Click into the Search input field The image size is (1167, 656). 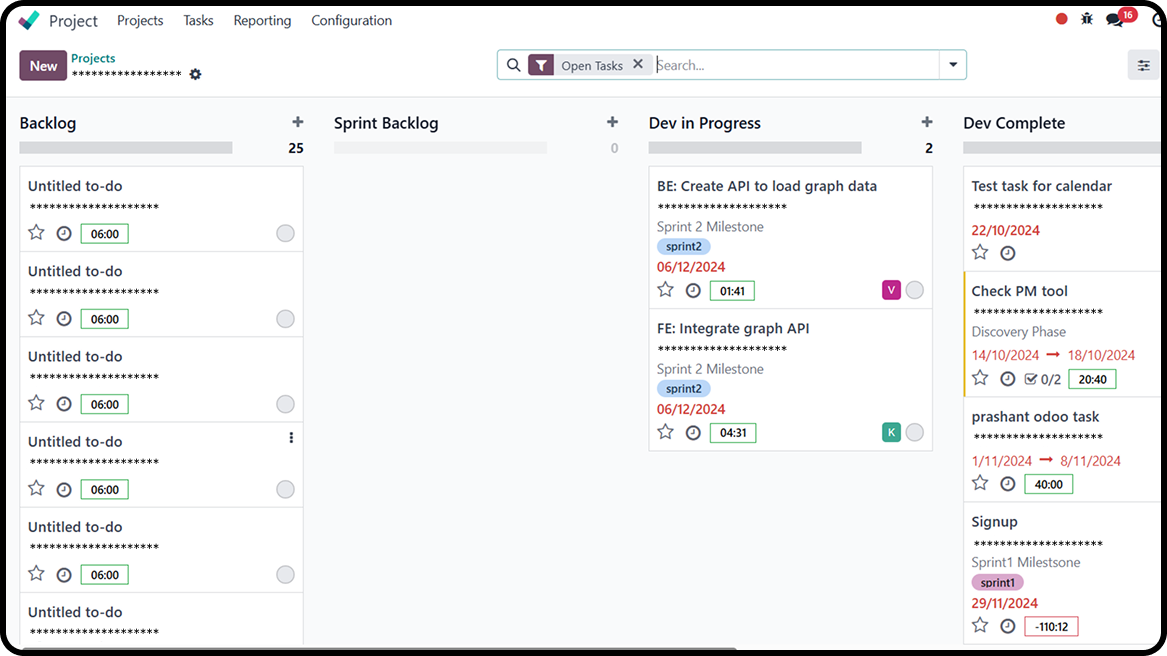(x=795, y=65)
